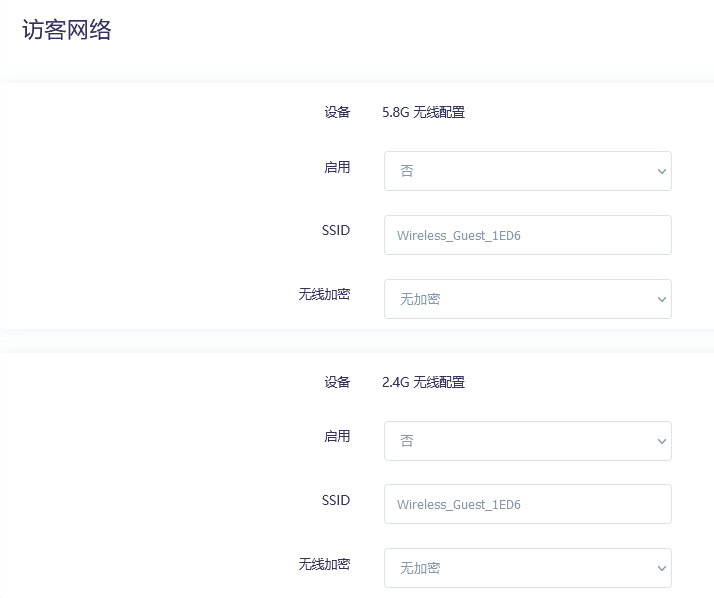This screenshot has width=714, height=598.
Task: Click the SSID label in 5.8G section
Action: [x=336, y=230]
